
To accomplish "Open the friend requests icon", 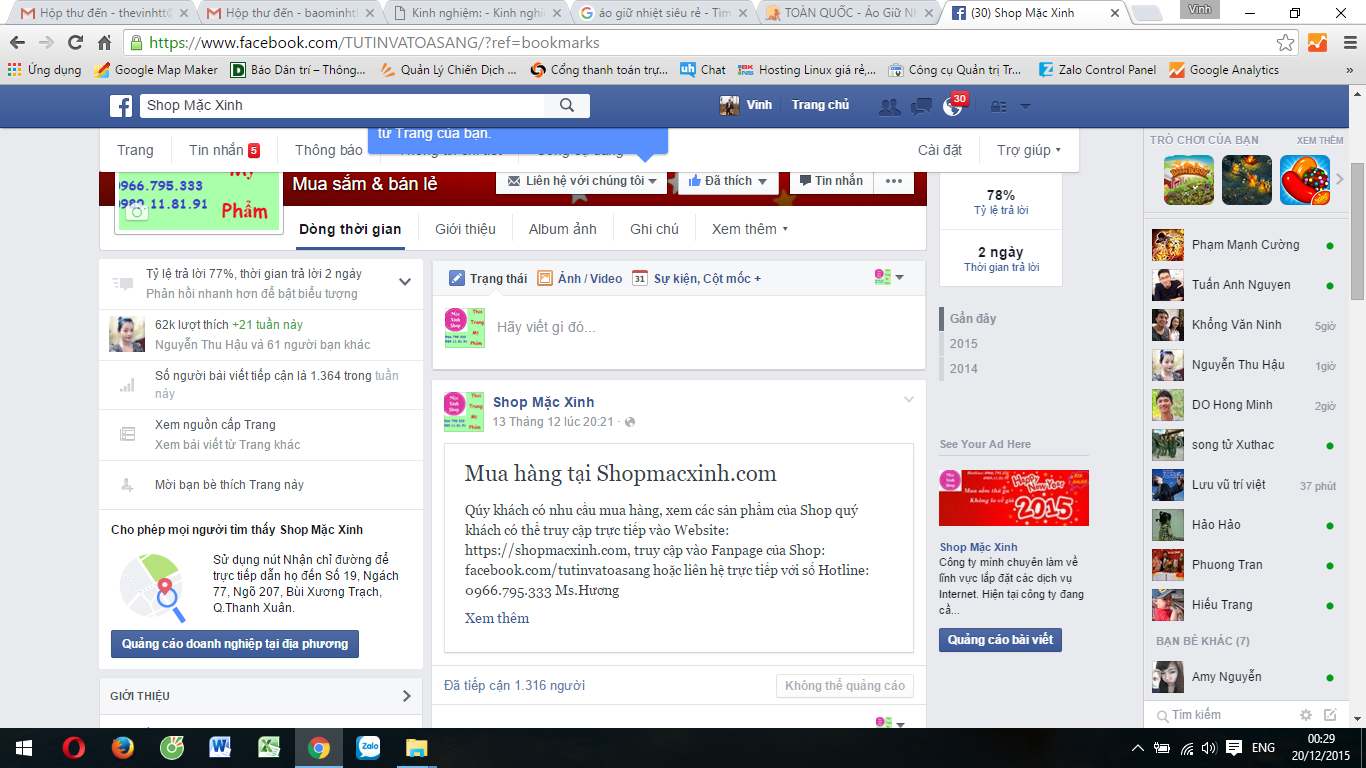I will coord(888,106).
